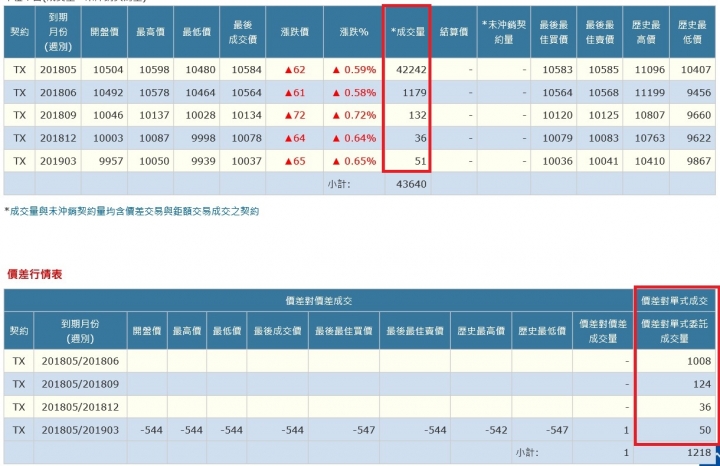The image size is (720, 466).
Task: Select contract month 201812 cell
Action: [58, 138]
